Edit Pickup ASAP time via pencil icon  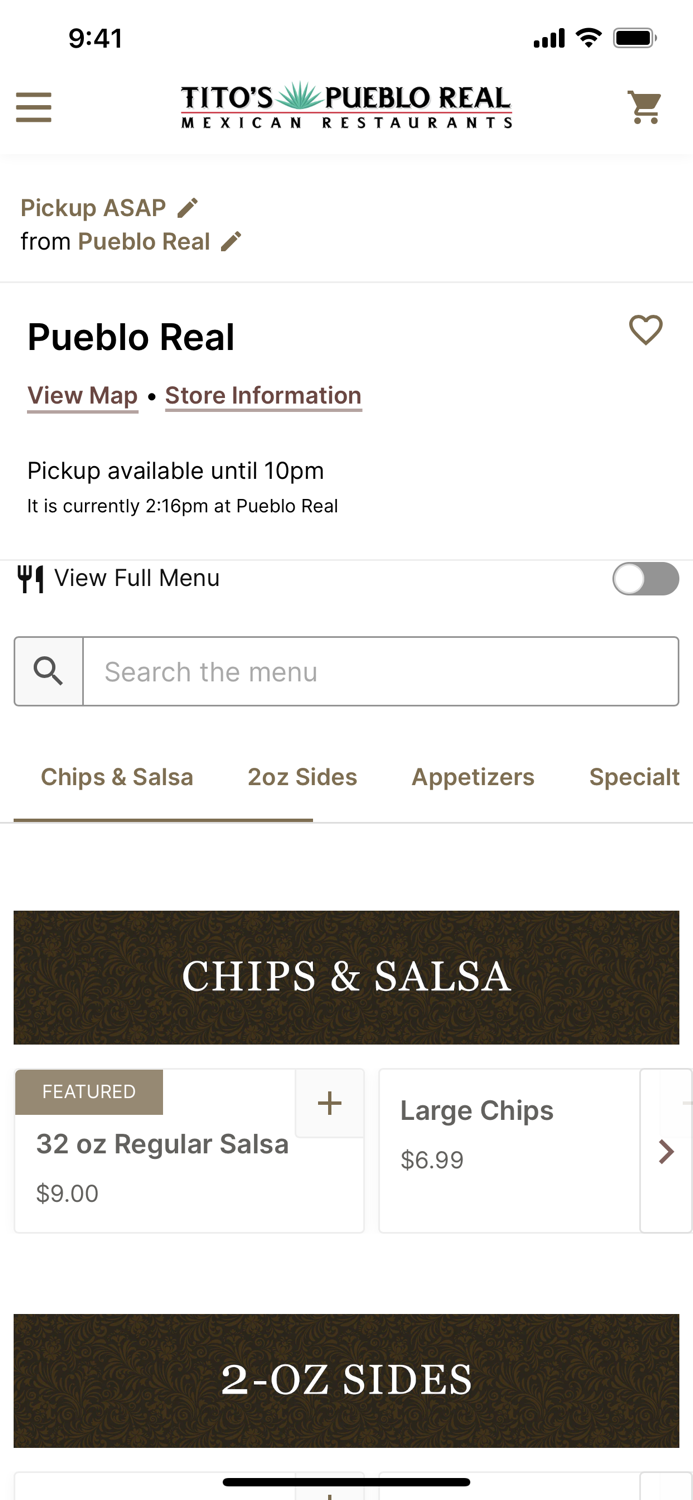pos(187,207)
